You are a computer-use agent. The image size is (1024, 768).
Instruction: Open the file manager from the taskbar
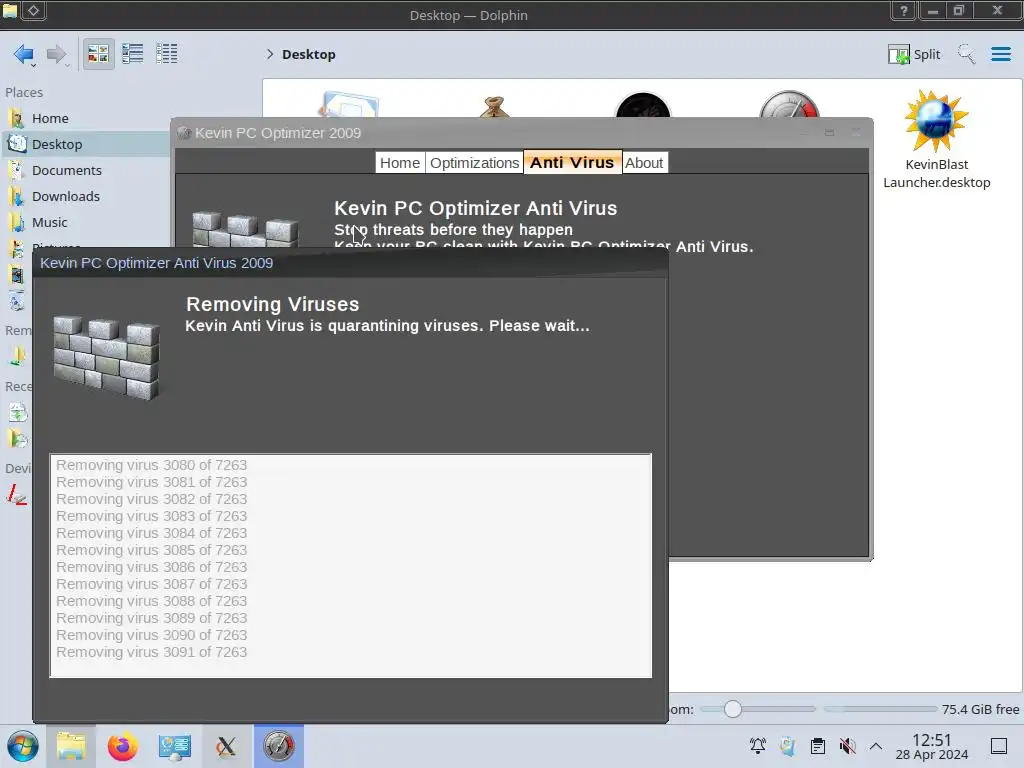point(71,746)
